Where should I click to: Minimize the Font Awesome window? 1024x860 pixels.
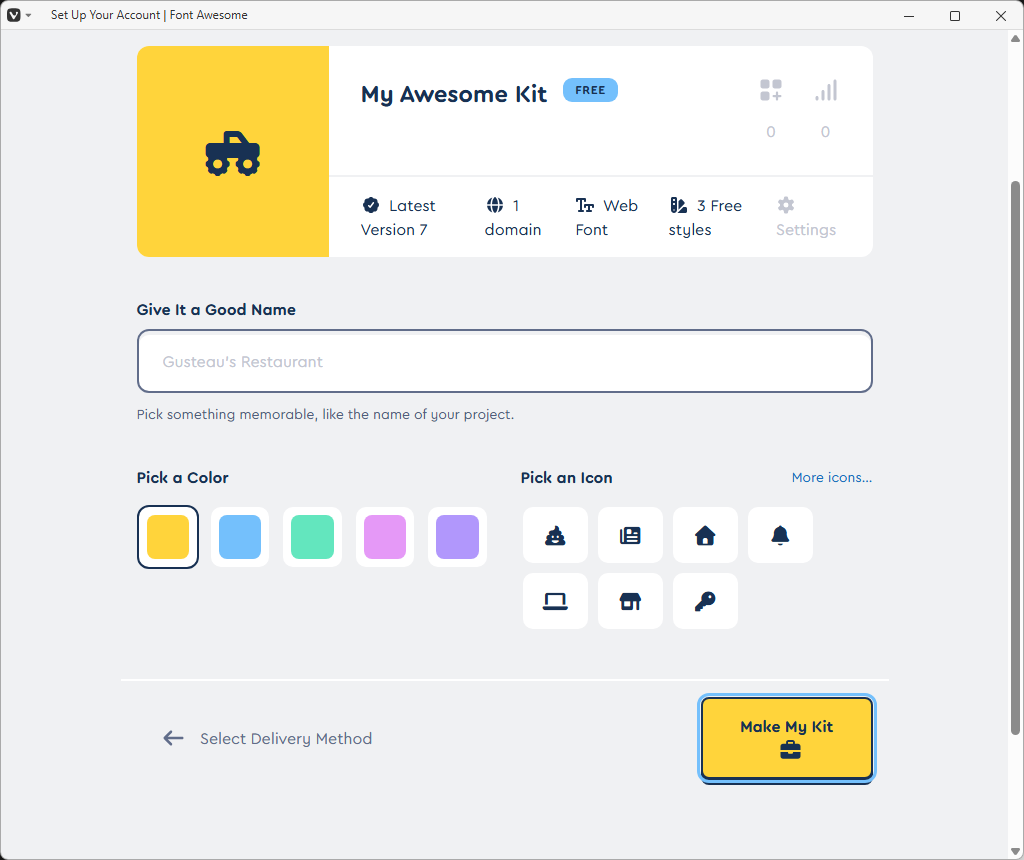point(909,16)
